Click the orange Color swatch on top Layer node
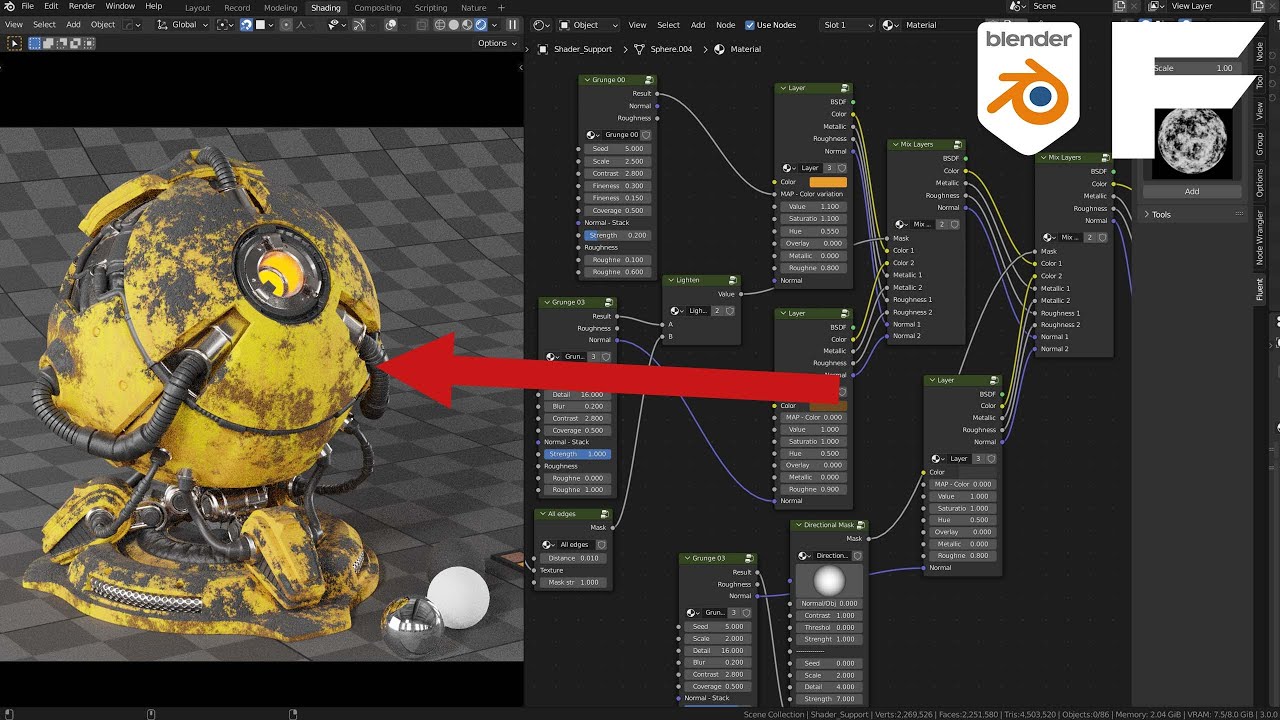Image resolution: width=1280 pixels, height=720 pixels. tap(828, 182)
